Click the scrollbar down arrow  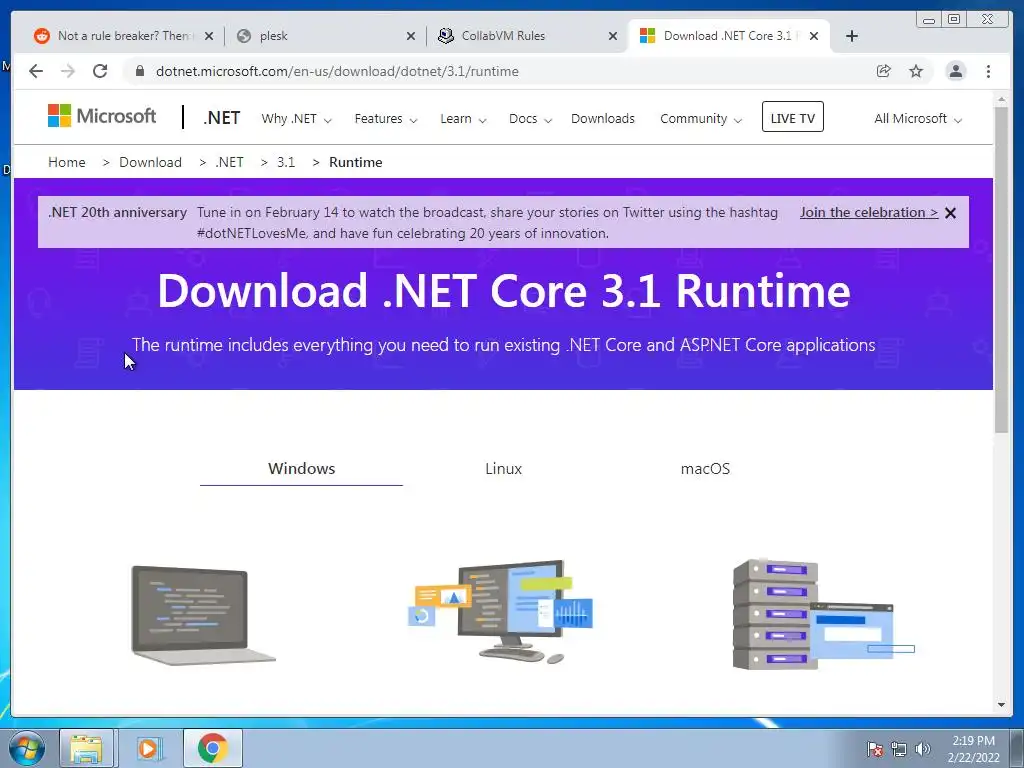point(1002,705)
